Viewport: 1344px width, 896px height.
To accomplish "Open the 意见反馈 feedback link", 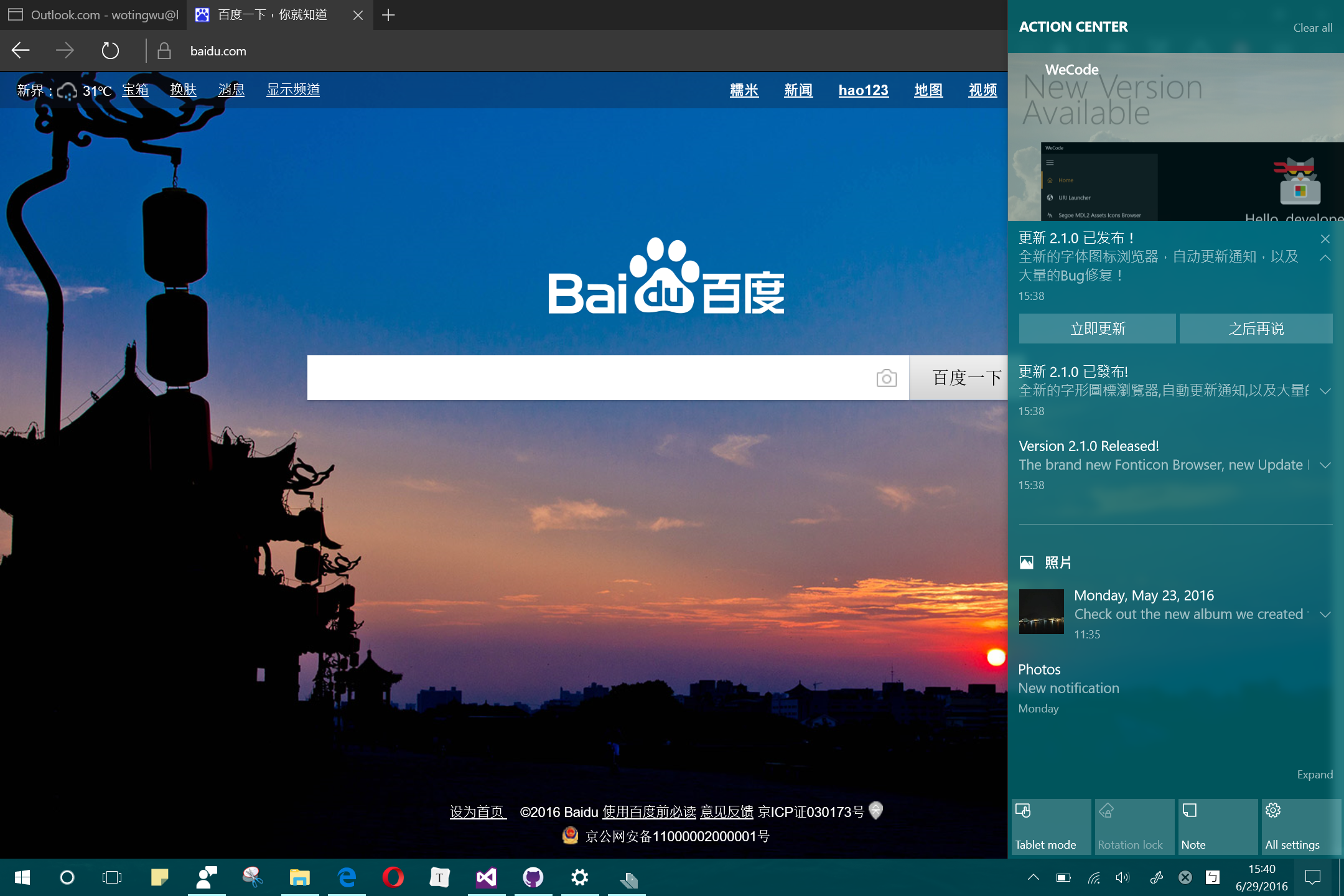I will point(727,812).
